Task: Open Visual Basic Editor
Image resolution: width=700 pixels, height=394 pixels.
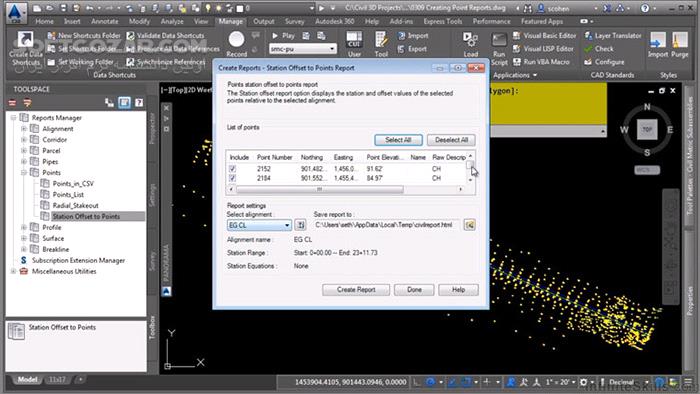Action: pyautogui.click(x=544, y=36)
